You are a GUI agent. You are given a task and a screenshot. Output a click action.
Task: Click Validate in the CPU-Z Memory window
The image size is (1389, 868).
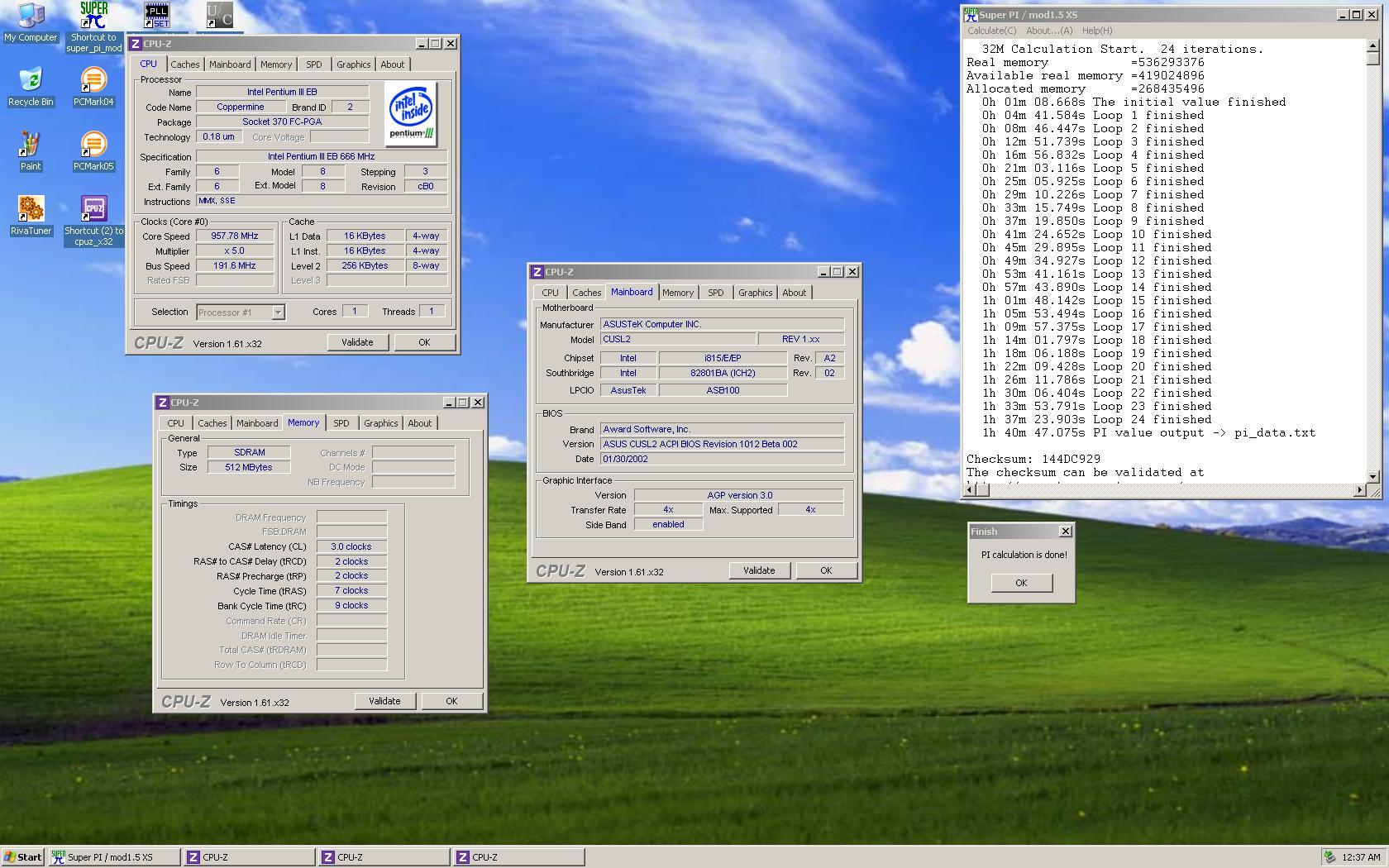(x=384, y=701)
